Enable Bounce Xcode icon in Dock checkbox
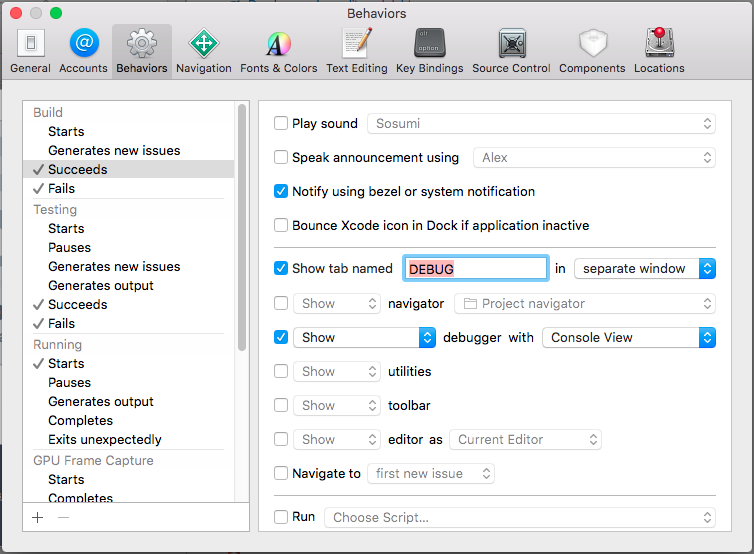 pyautogui.click(x=281, y=225)
